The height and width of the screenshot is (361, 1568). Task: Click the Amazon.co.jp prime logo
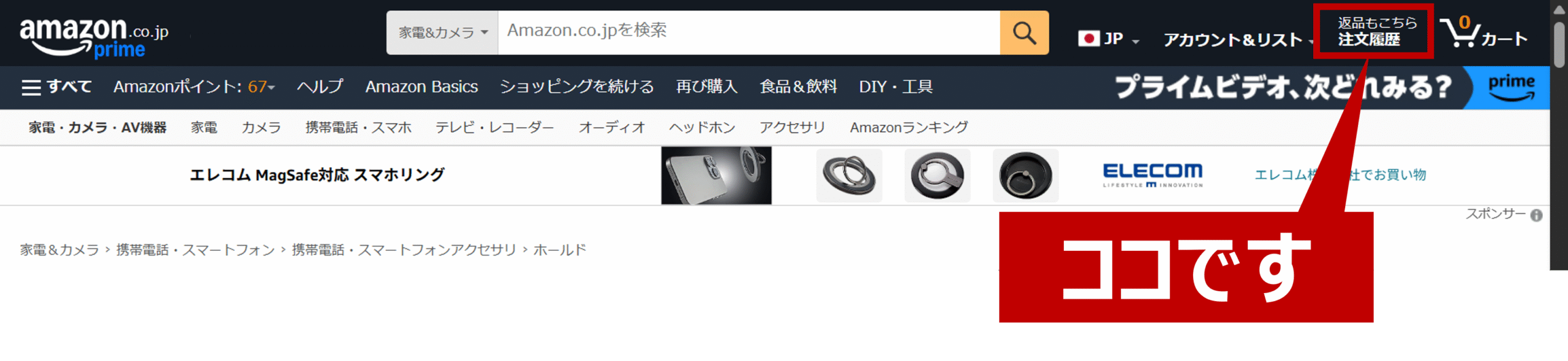94,37
